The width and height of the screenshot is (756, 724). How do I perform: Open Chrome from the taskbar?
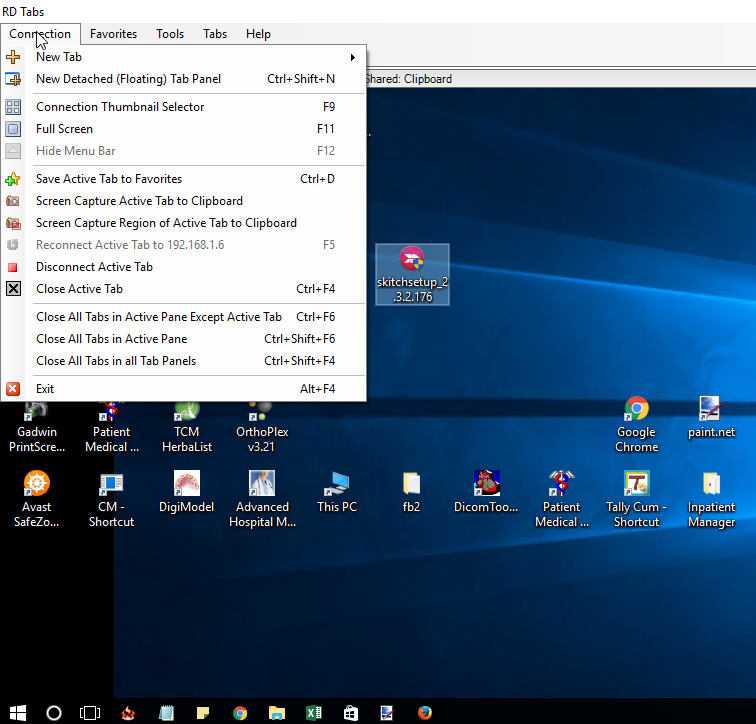[240, 713]
